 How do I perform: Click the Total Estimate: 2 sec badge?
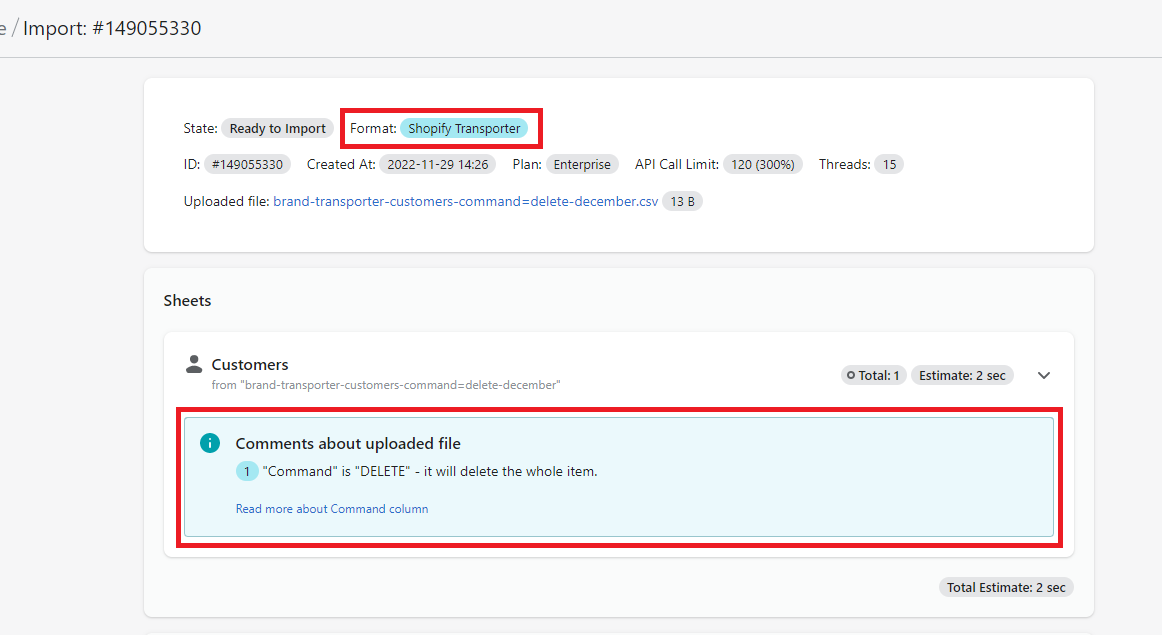1005,587
